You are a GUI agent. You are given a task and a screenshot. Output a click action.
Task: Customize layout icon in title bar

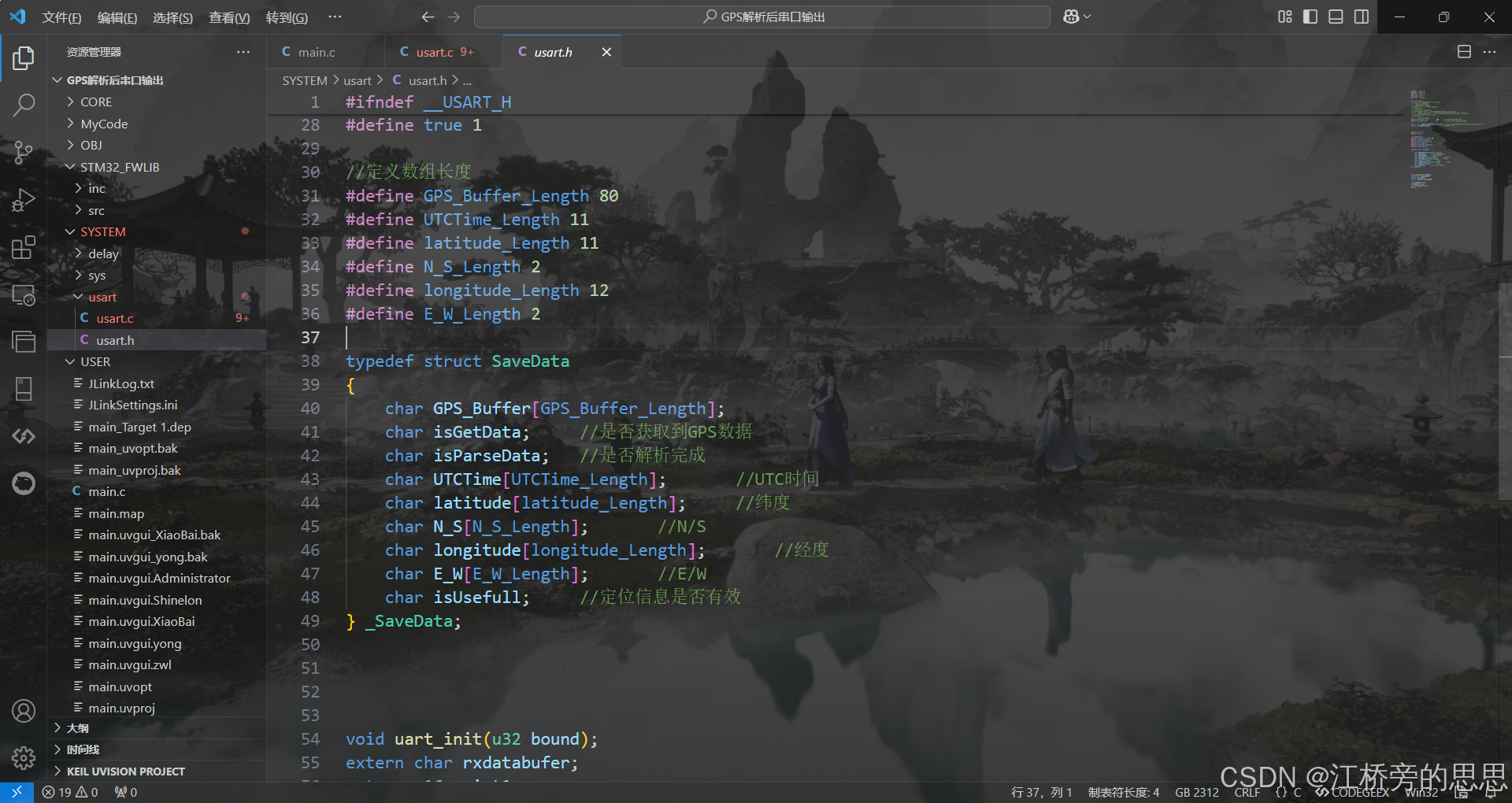(x=1285, y=17)
